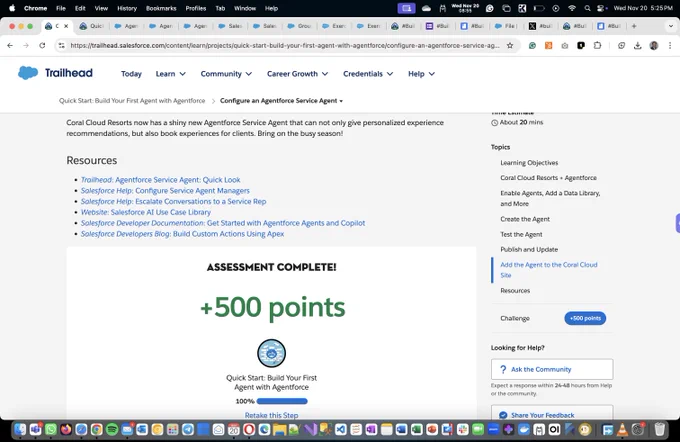Expand the Career Growth dropdown

click(298, 74)
